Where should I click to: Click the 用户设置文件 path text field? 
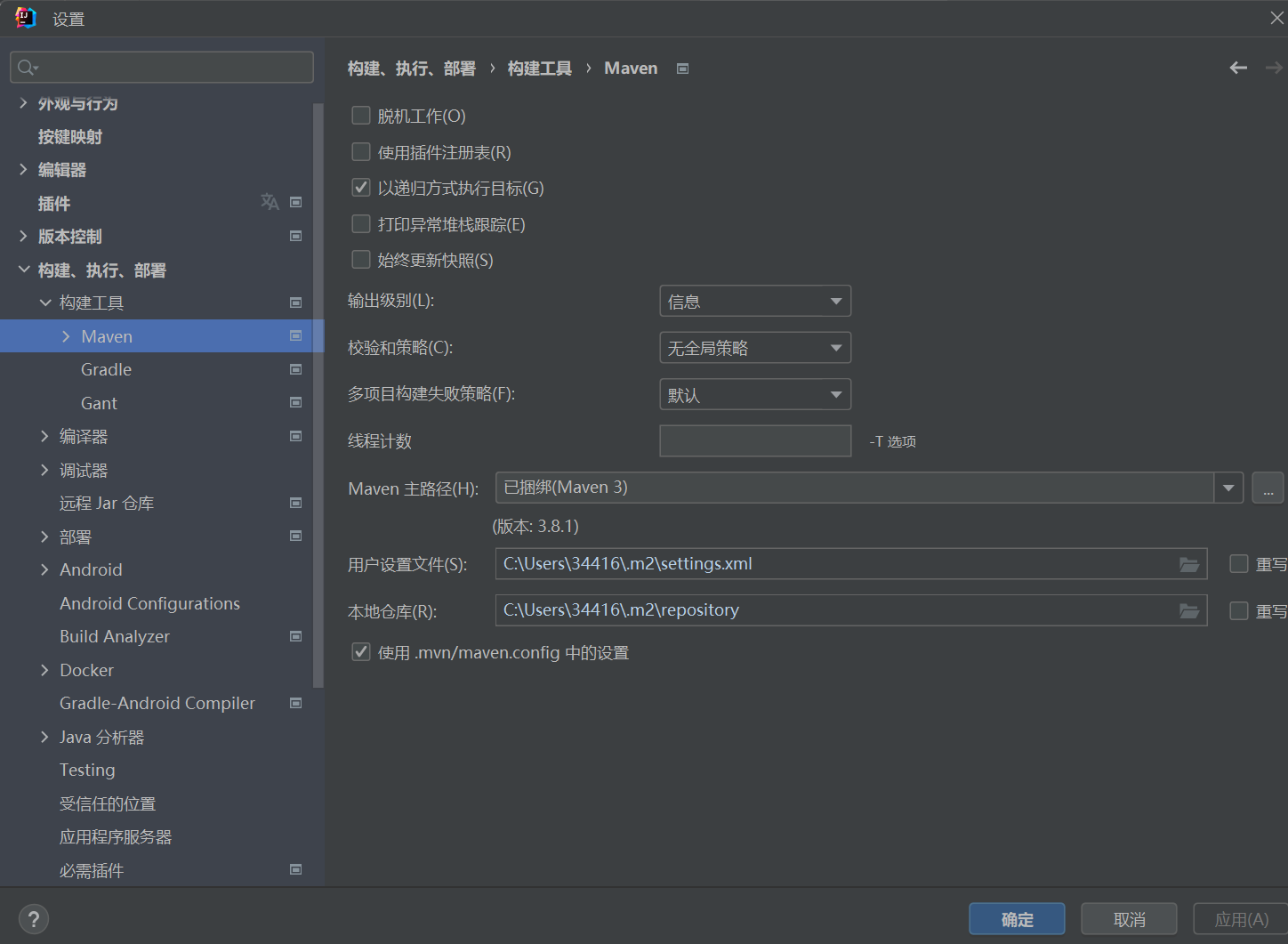pos(851,564)
